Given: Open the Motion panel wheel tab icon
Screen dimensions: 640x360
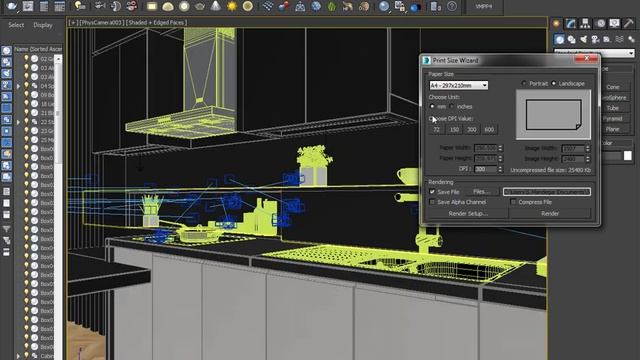Looking at the screenshot, I should (x=600, y=24).
